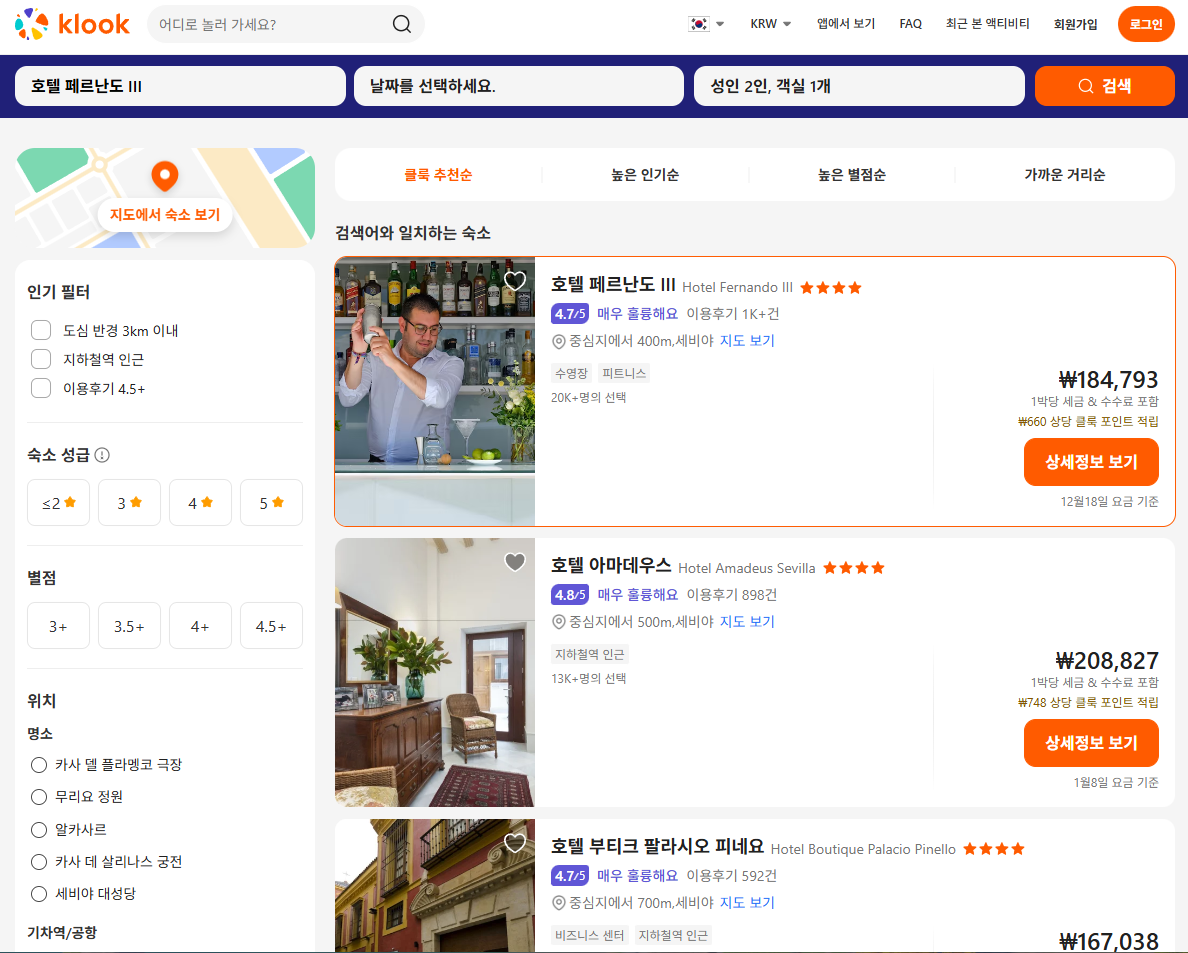Screen dimensions: 1188x953
Task: Select the 3 star grade filter
Action: point(130,502)
